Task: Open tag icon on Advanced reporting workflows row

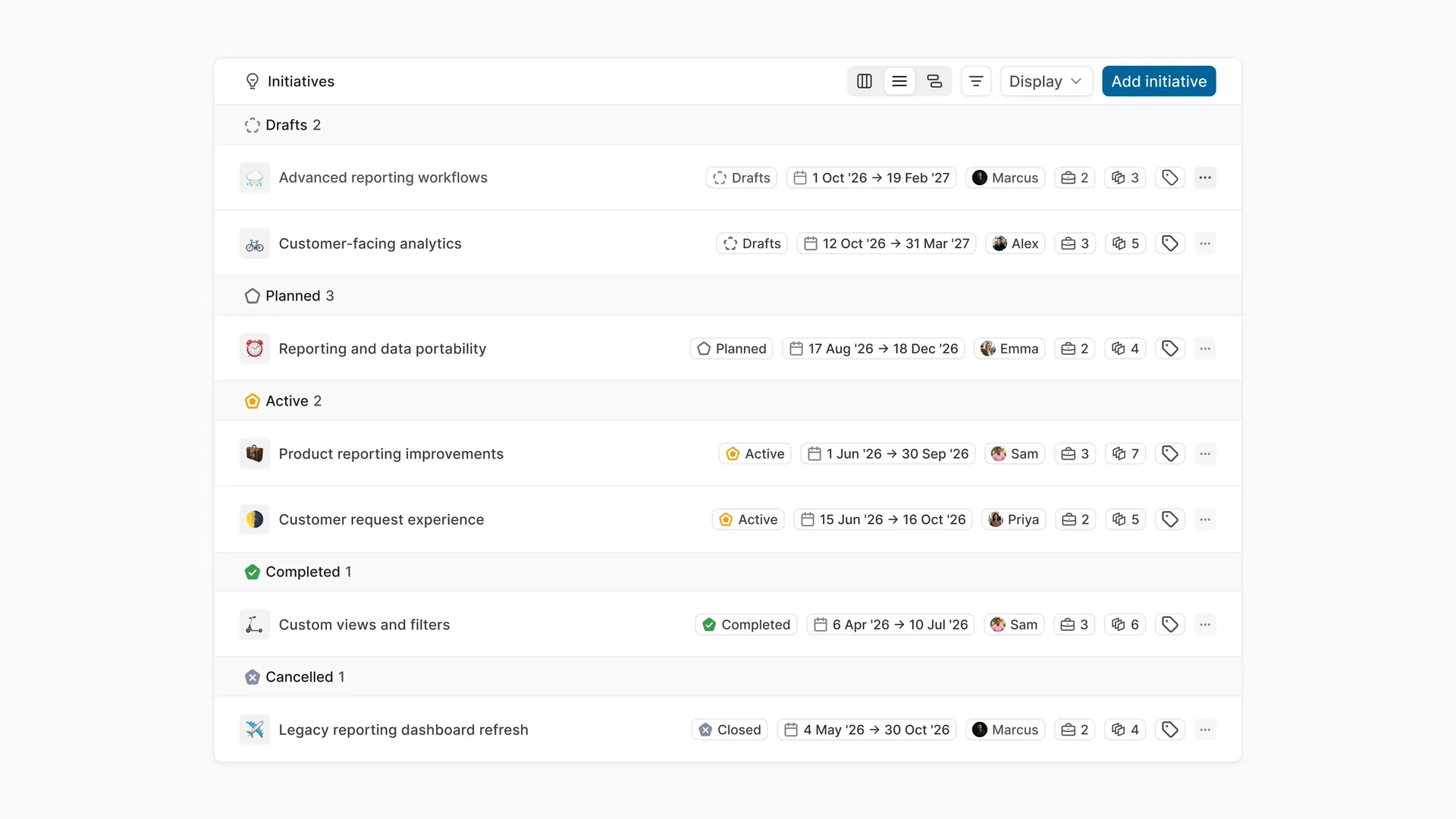Action: click(1170, 177)
